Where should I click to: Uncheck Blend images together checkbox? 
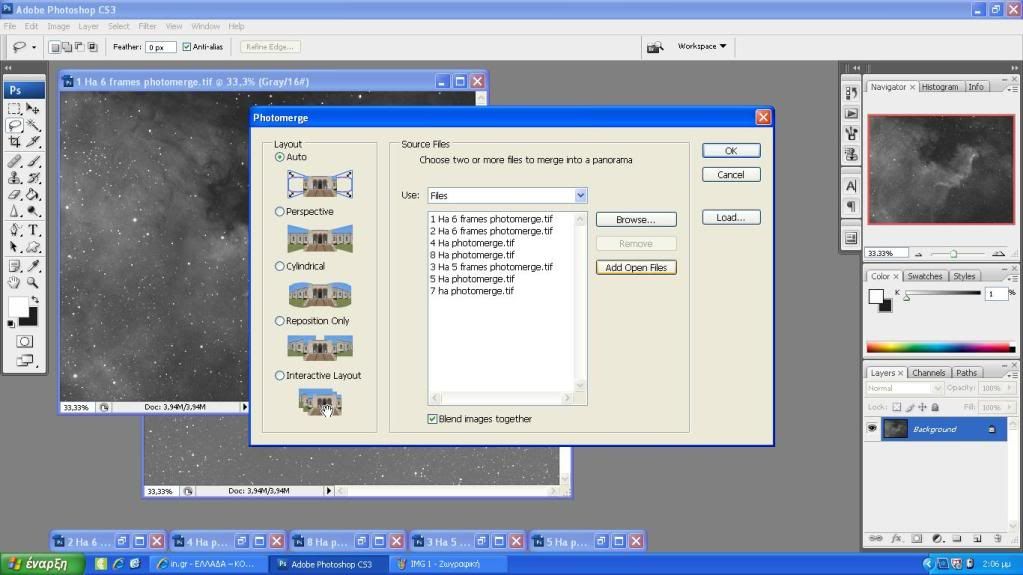point(432,419)
